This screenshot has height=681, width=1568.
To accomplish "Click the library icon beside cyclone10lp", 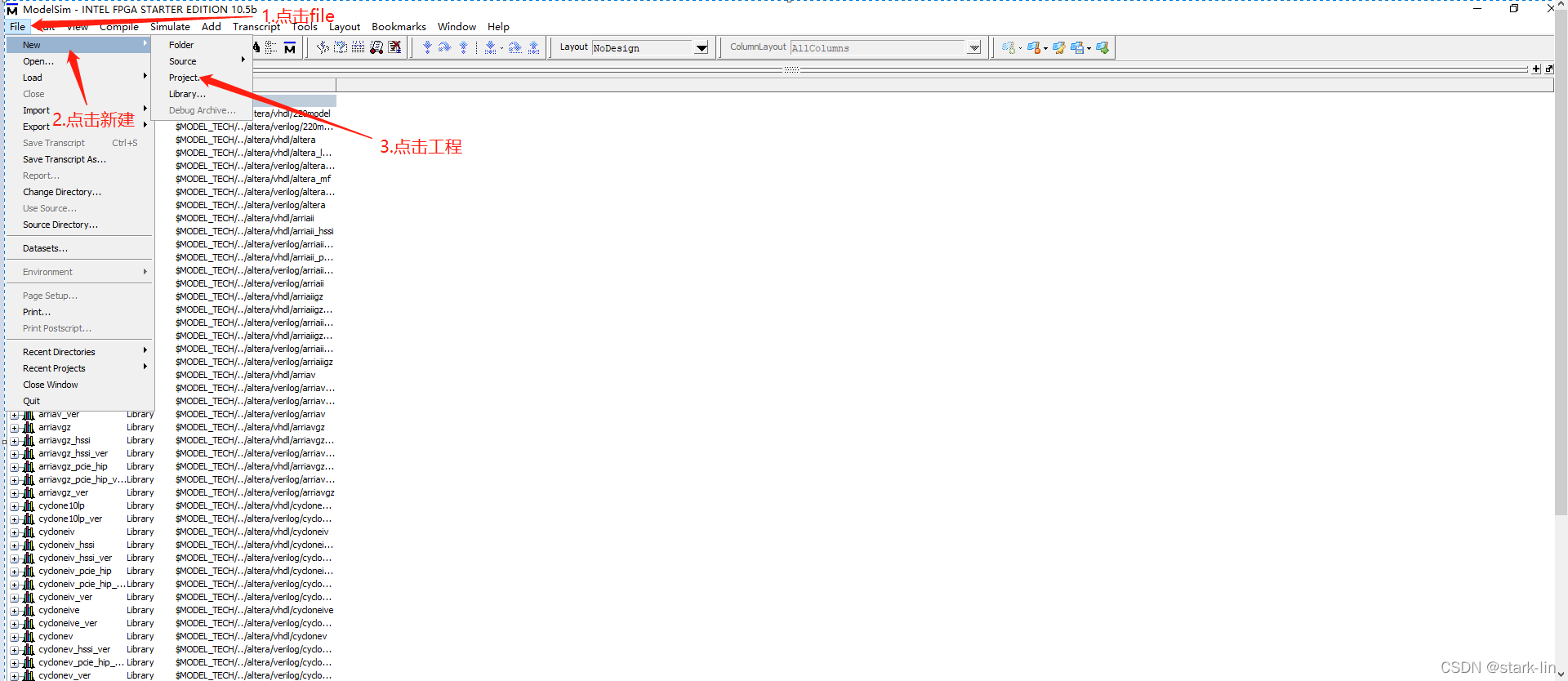I will pos(29,505).
